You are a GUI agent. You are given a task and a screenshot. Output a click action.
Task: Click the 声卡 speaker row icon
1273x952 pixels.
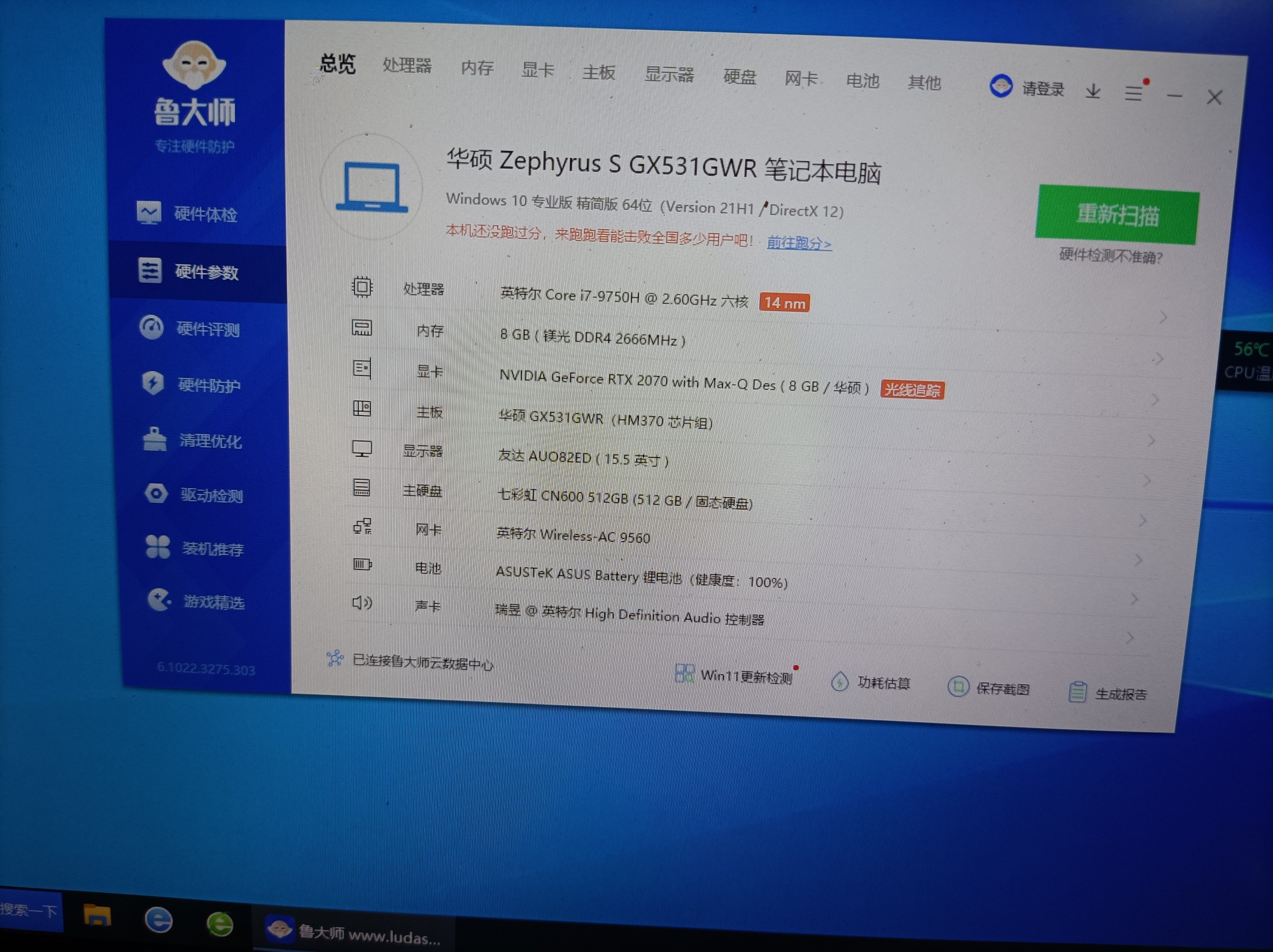(362, 603)
